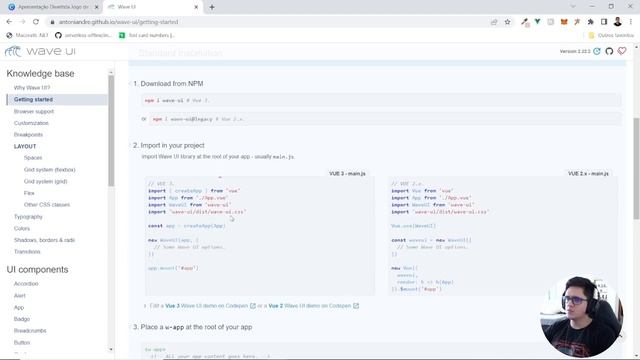Image resolution: width=640 pixels, height=360 pixels.
Task: Click the 'VUE 2.x - main.js' code label
Action: click(588, 174)
